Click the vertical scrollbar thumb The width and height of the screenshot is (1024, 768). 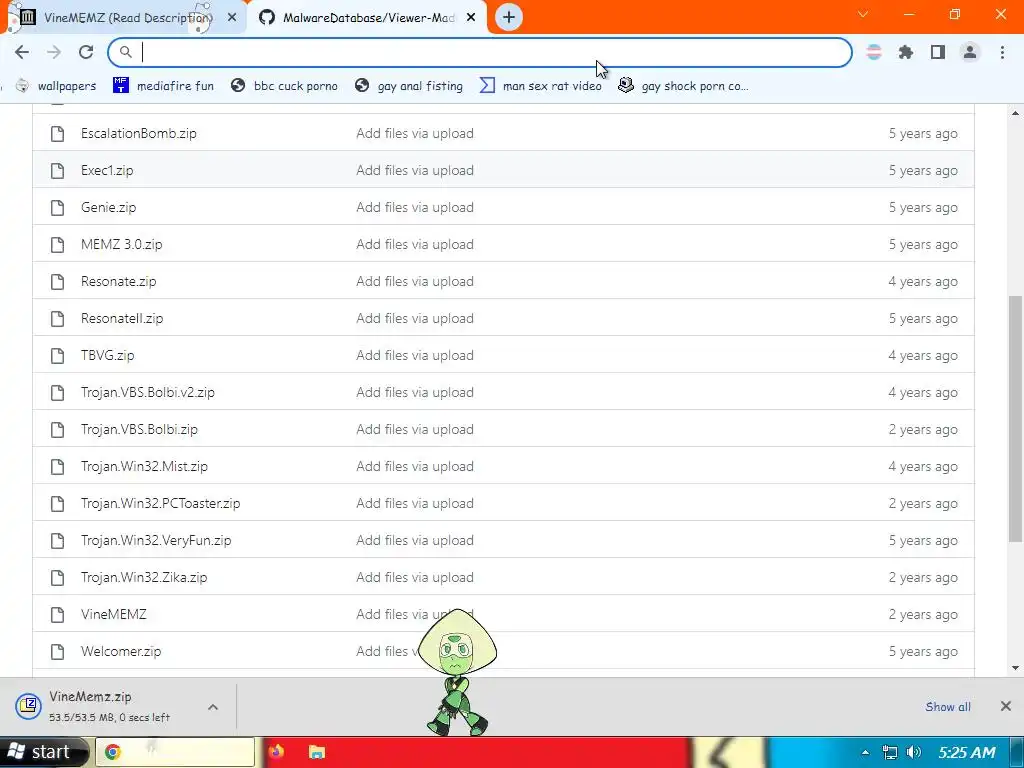coord(1015,418)
